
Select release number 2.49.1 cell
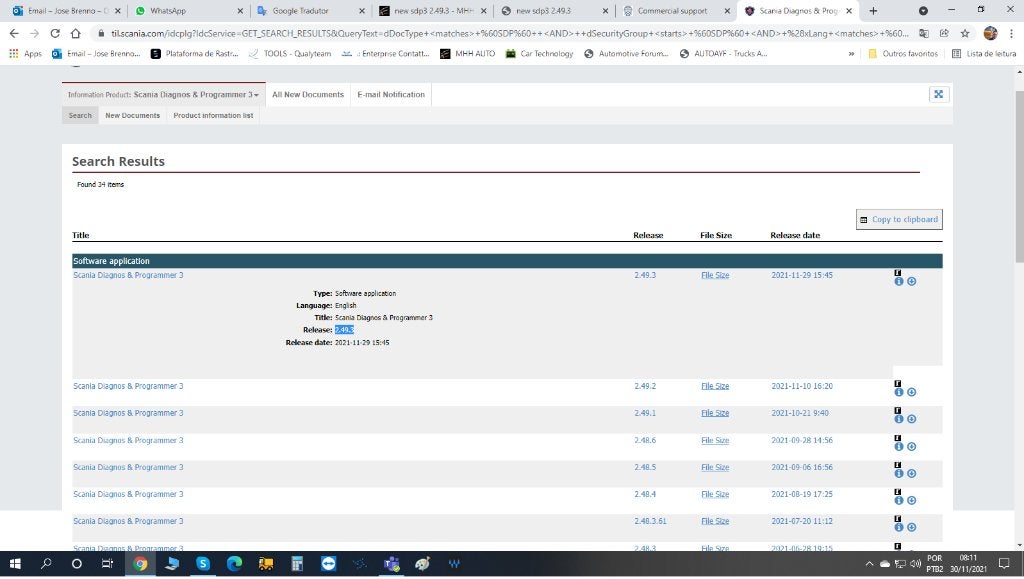click(645, 413)
